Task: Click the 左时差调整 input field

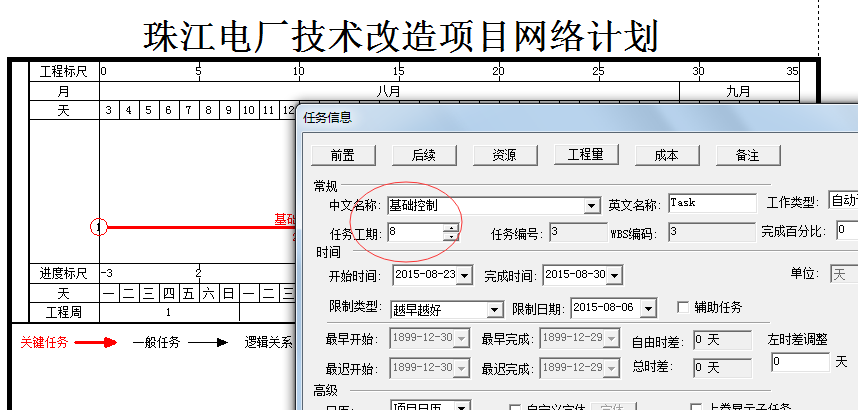Action: 799,361
